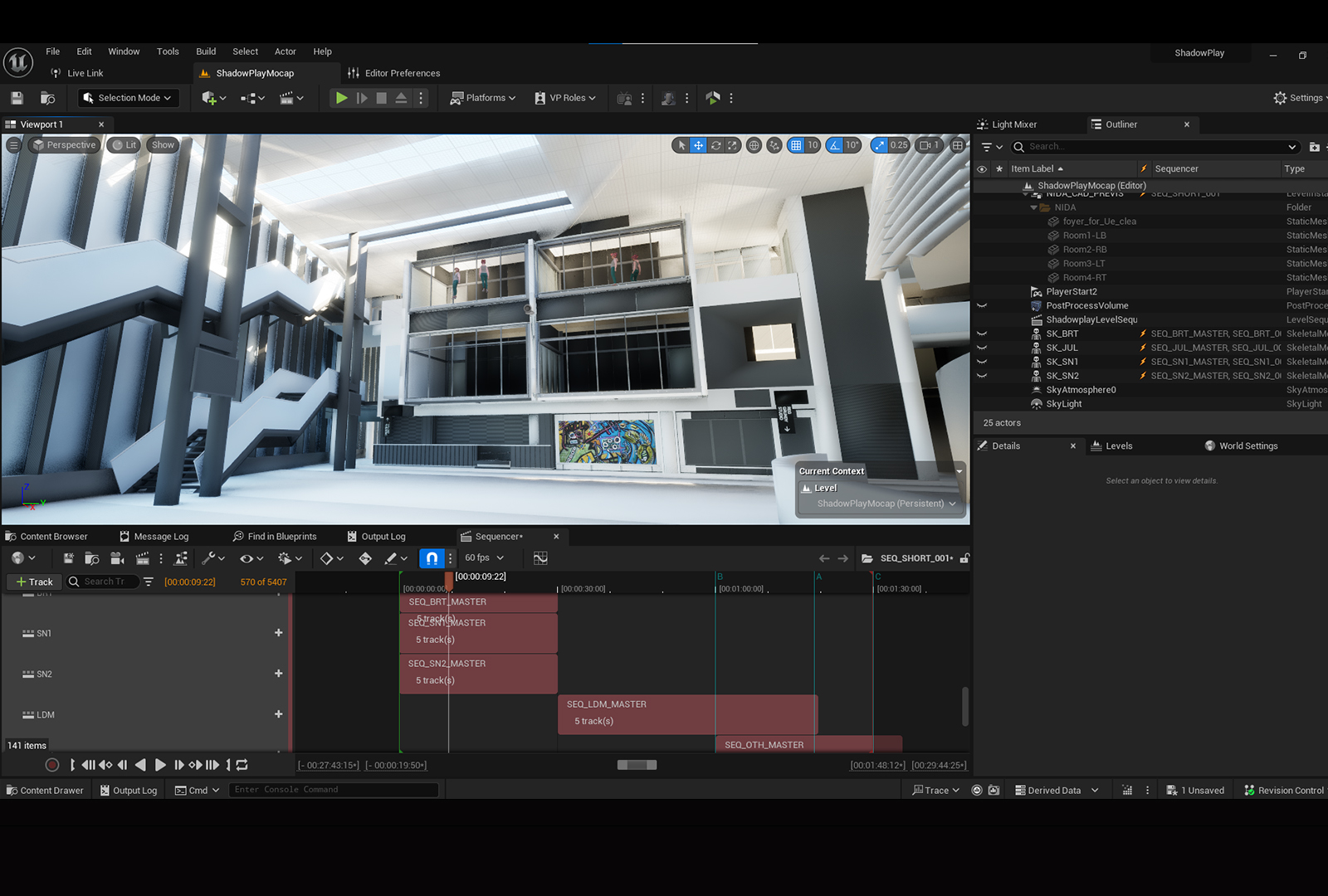1328x896 pixels.
Task: Open the Sequencer curve editor icon
Action: click(x=540, y=558)
